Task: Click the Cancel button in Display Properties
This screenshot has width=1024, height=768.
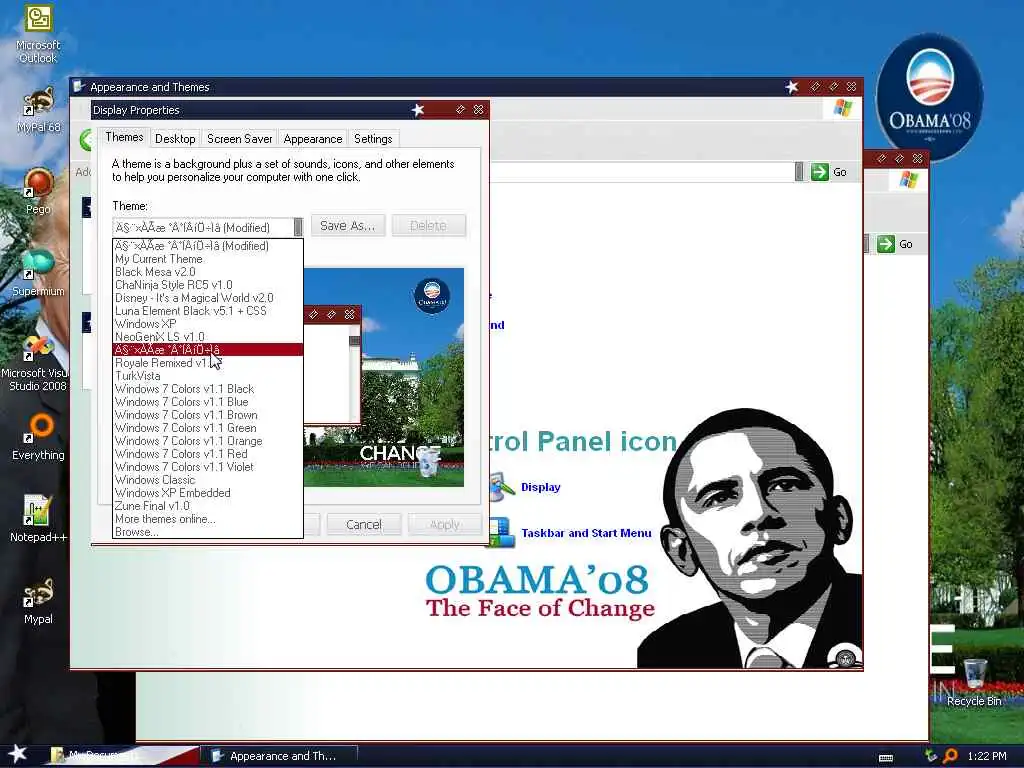Action: 364,524
